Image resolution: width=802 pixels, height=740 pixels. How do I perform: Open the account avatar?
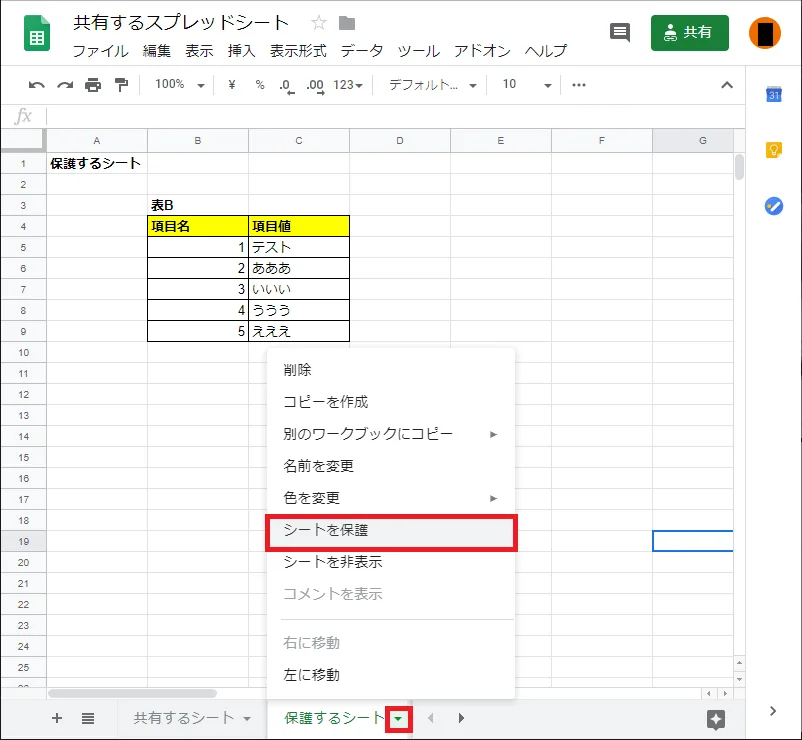coord(765,33)
